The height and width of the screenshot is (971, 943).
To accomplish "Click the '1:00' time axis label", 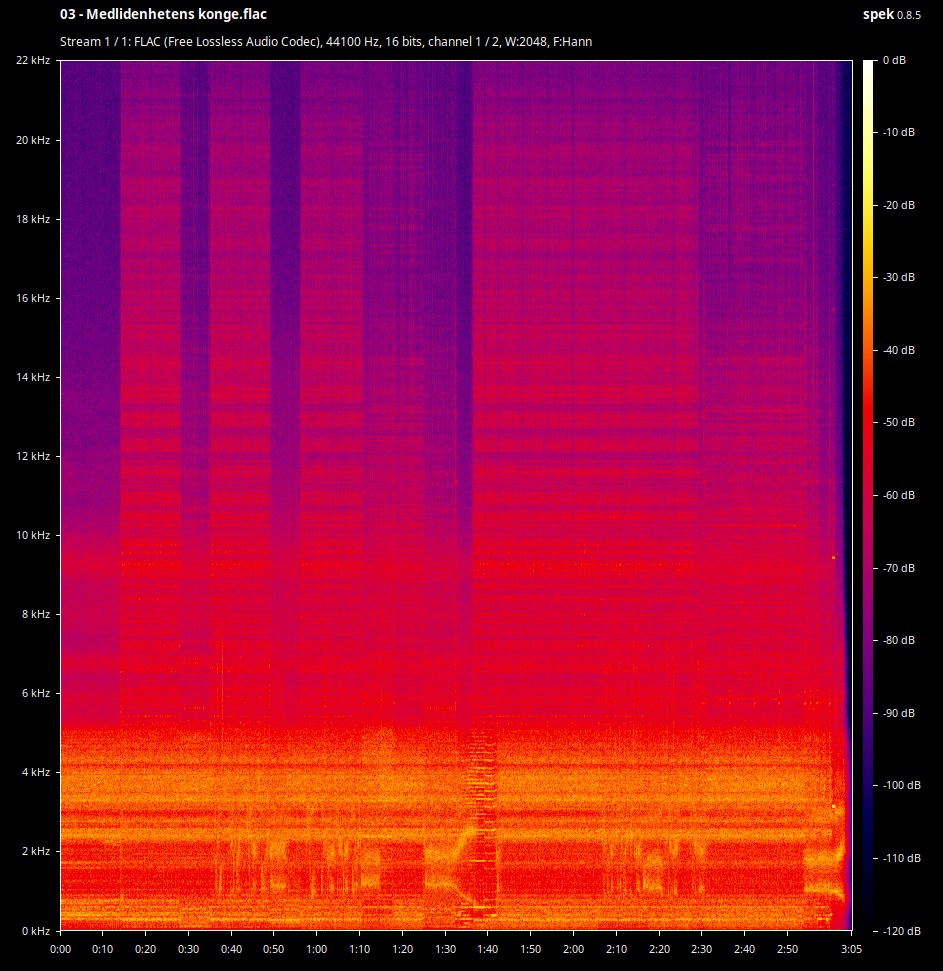I will 316,949.
